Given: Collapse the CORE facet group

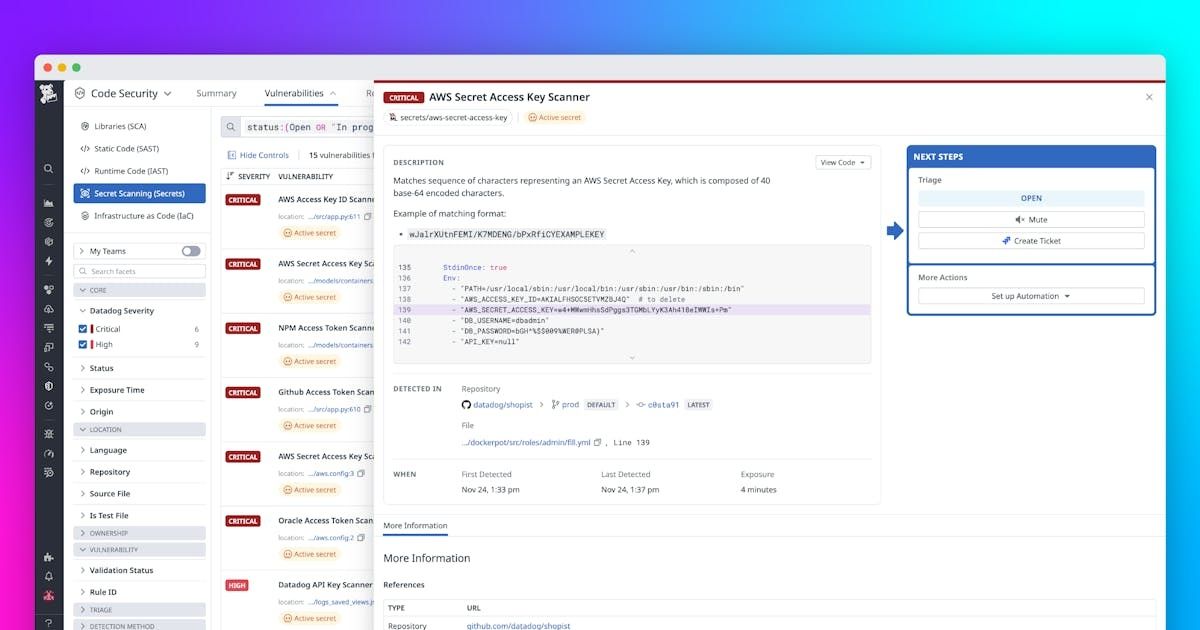Looking at the screenshot, I should click(140, 290).
